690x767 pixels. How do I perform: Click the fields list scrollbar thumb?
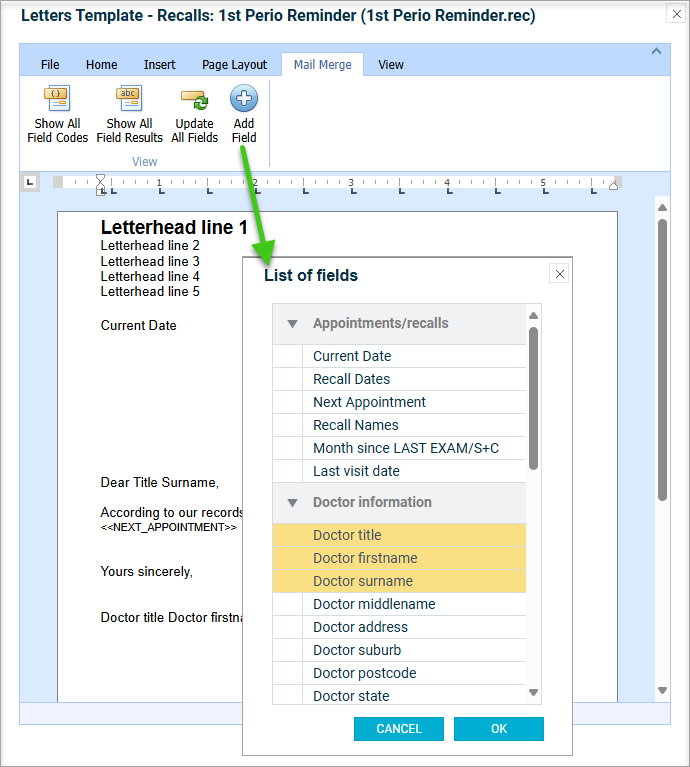coord(534,399)
